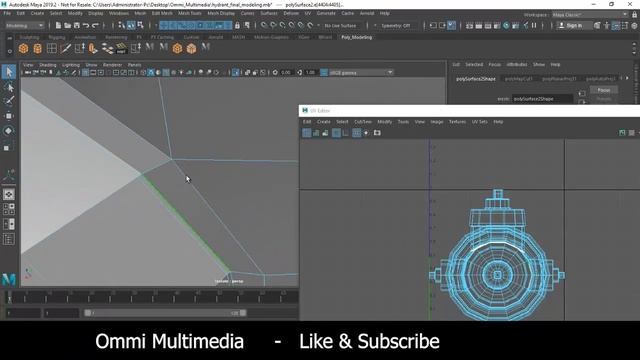Undo last action via status line arrow
Image resolution: width=640 pixels, height=360 pixels.
86,25
